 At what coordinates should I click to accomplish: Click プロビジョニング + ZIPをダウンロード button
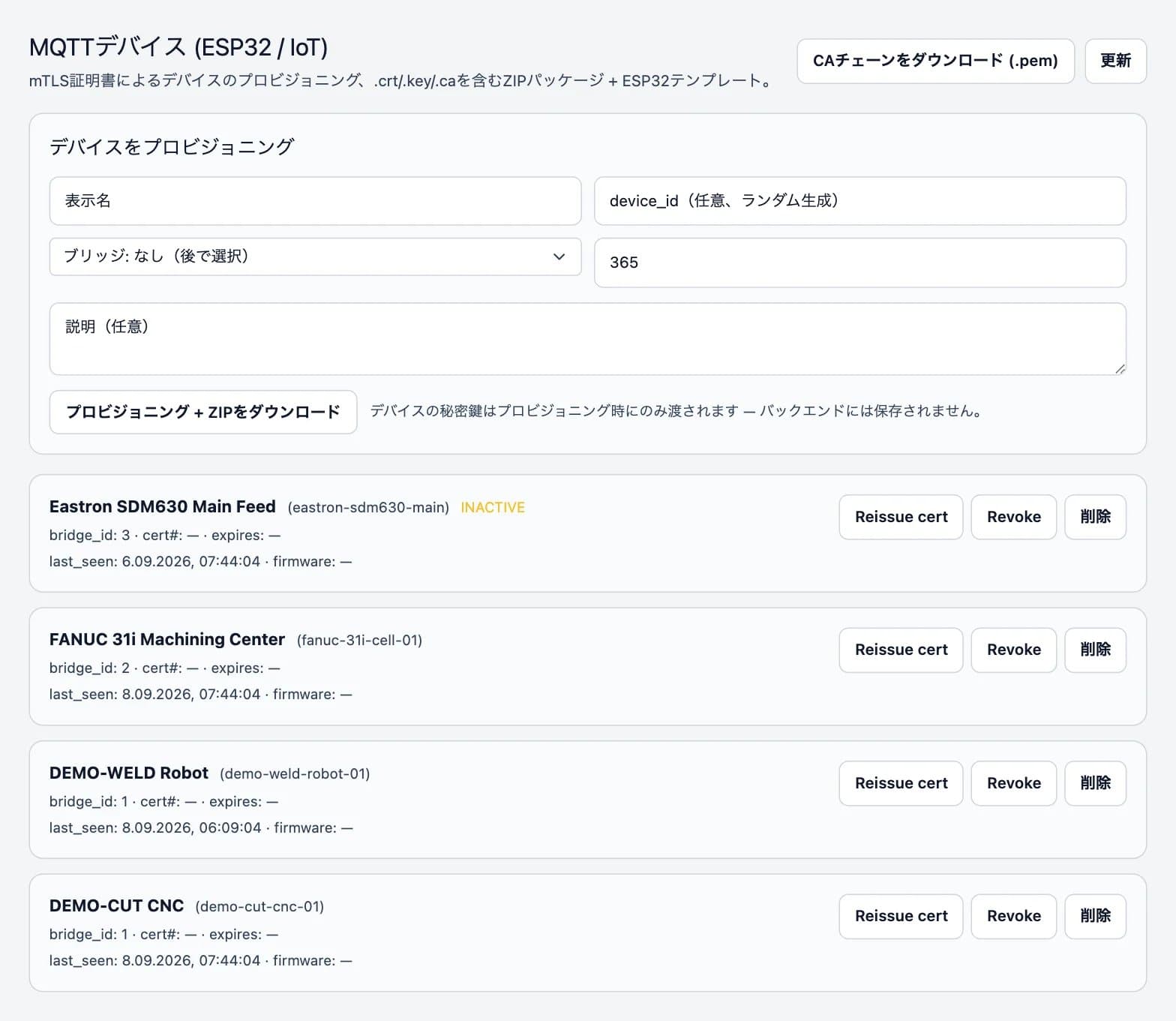(203, 412)
